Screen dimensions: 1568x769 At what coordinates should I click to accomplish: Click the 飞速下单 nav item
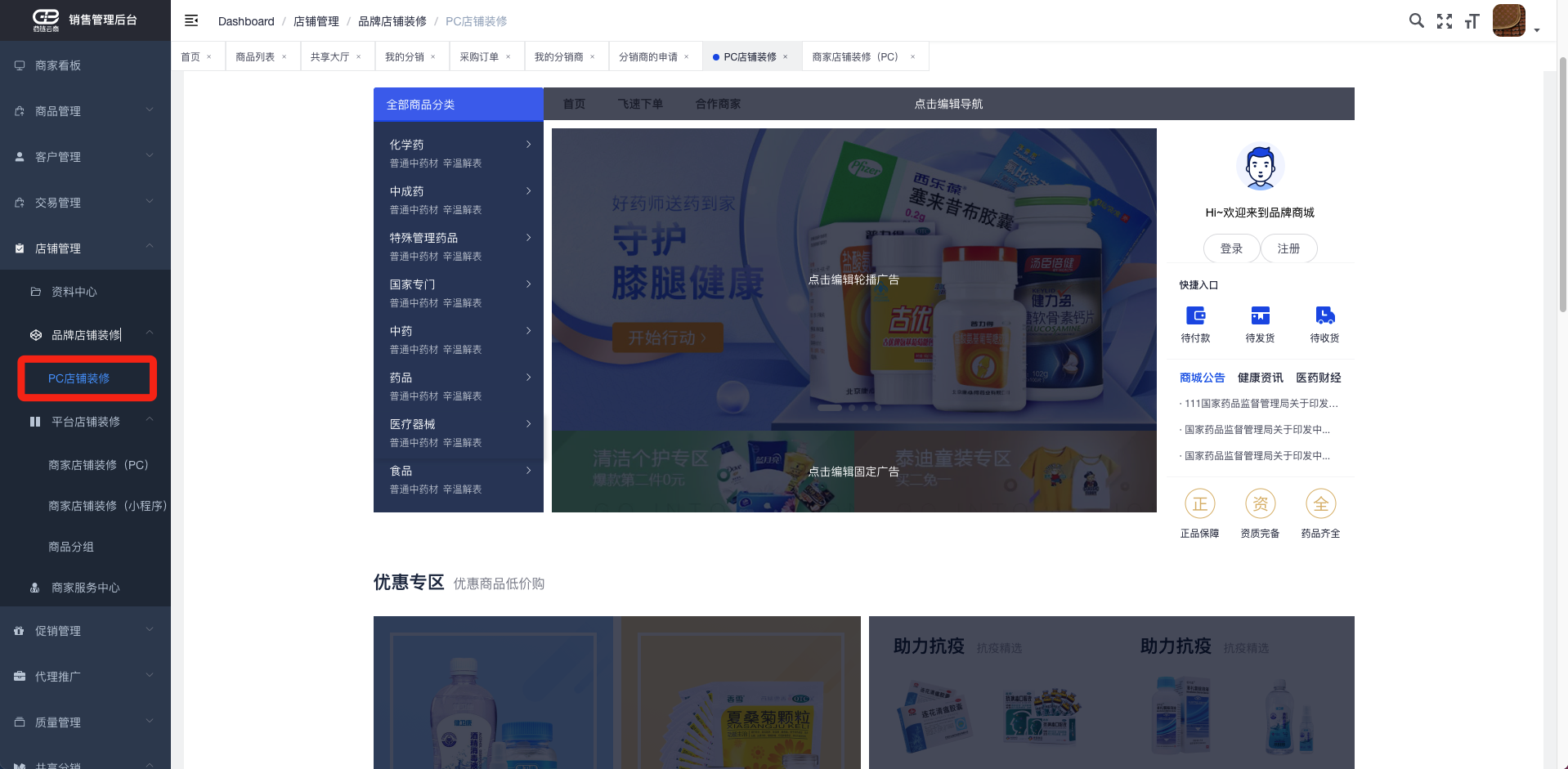point(640,104)
